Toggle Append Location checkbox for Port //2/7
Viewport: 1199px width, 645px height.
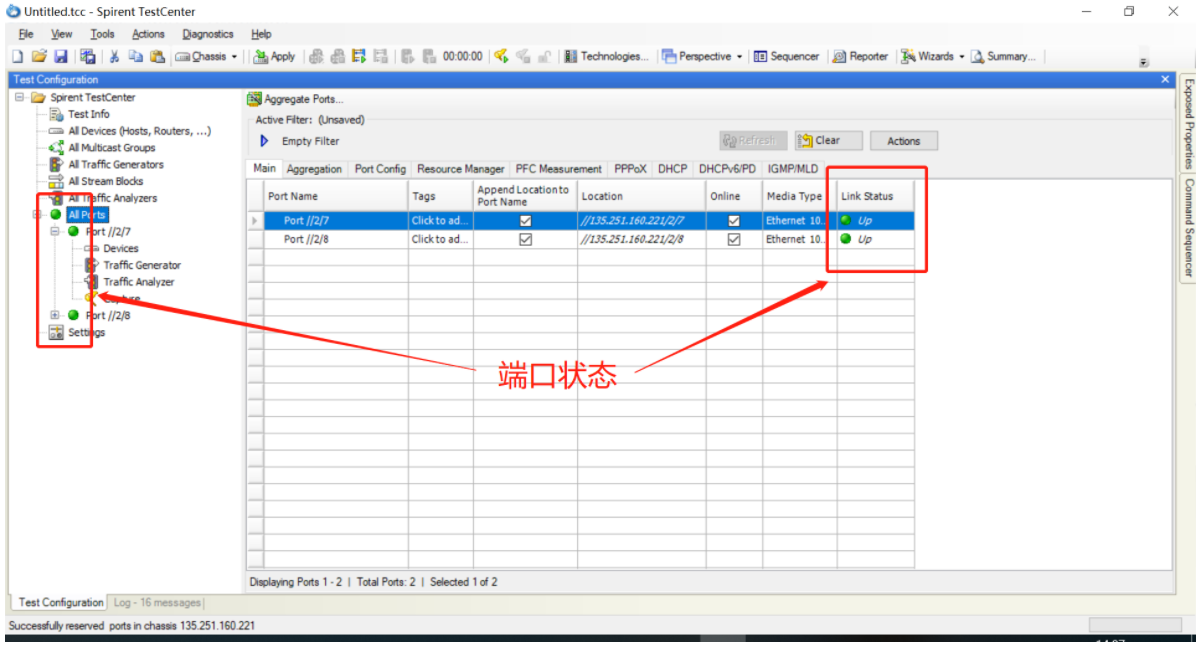[524, 220]
